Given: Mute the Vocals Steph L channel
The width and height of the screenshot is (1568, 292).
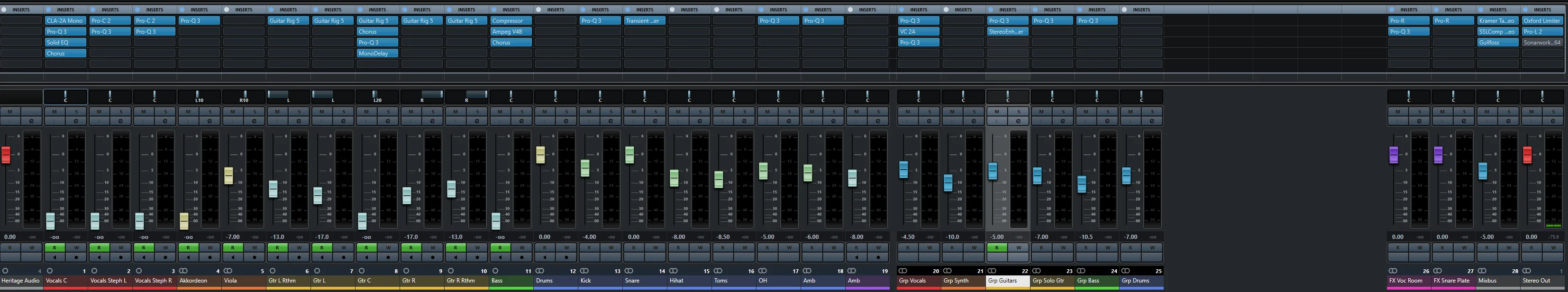Looking at the screenshot, I should pos(99,111).
